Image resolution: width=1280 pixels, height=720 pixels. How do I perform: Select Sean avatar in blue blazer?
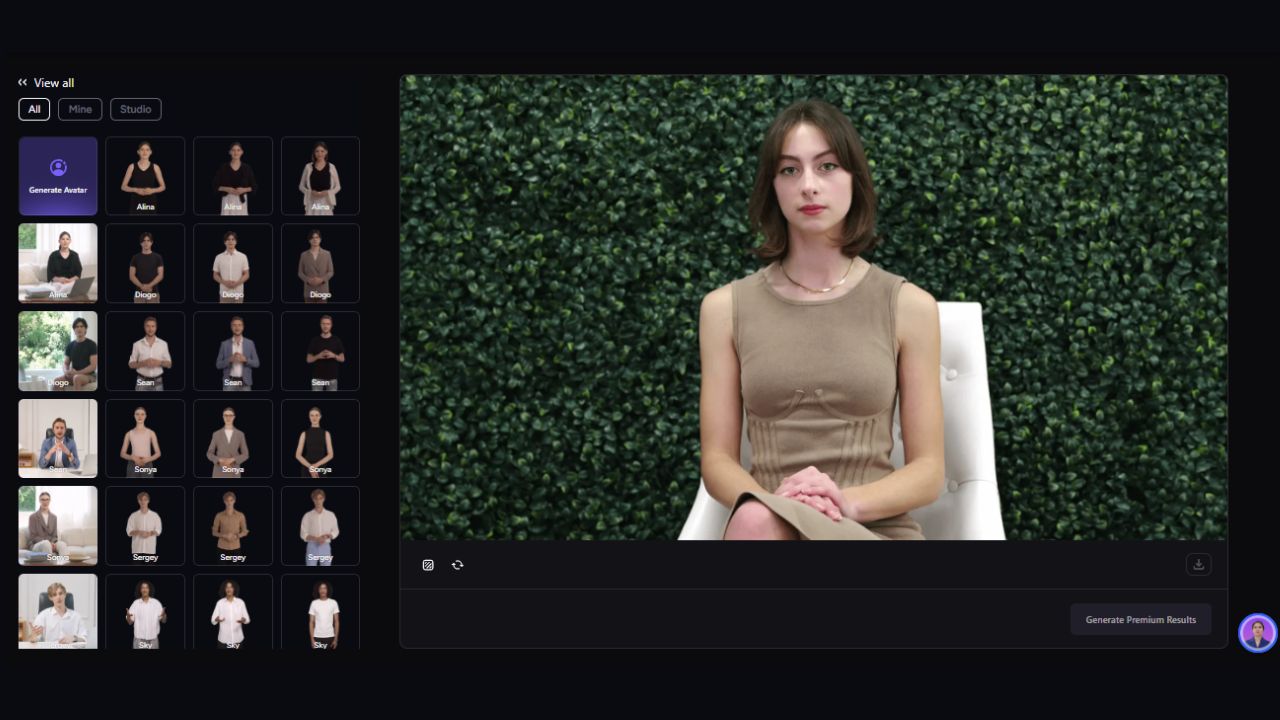coord(233,351)
